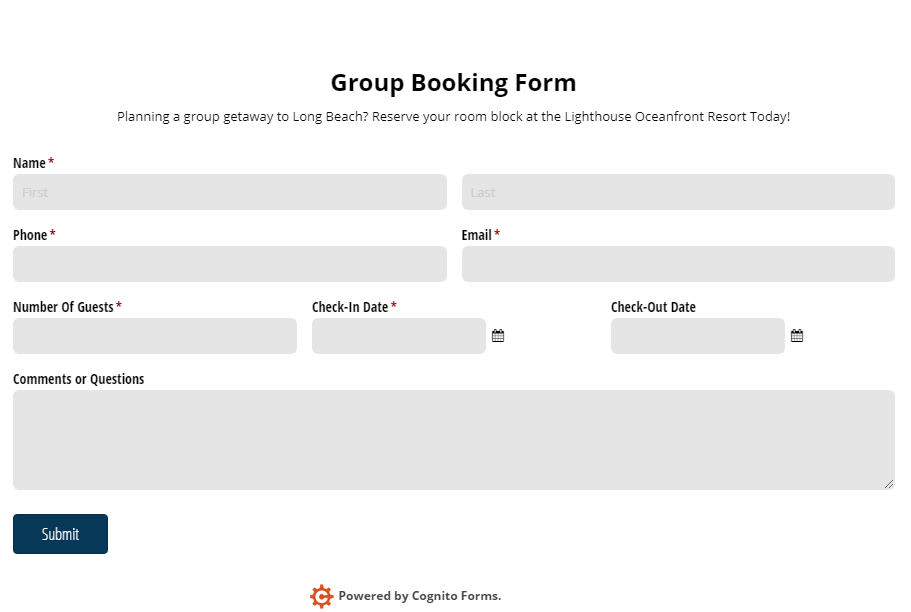Viewport: 911px width, 612px height.
Task: Select the Email input field
Action: 678,264
